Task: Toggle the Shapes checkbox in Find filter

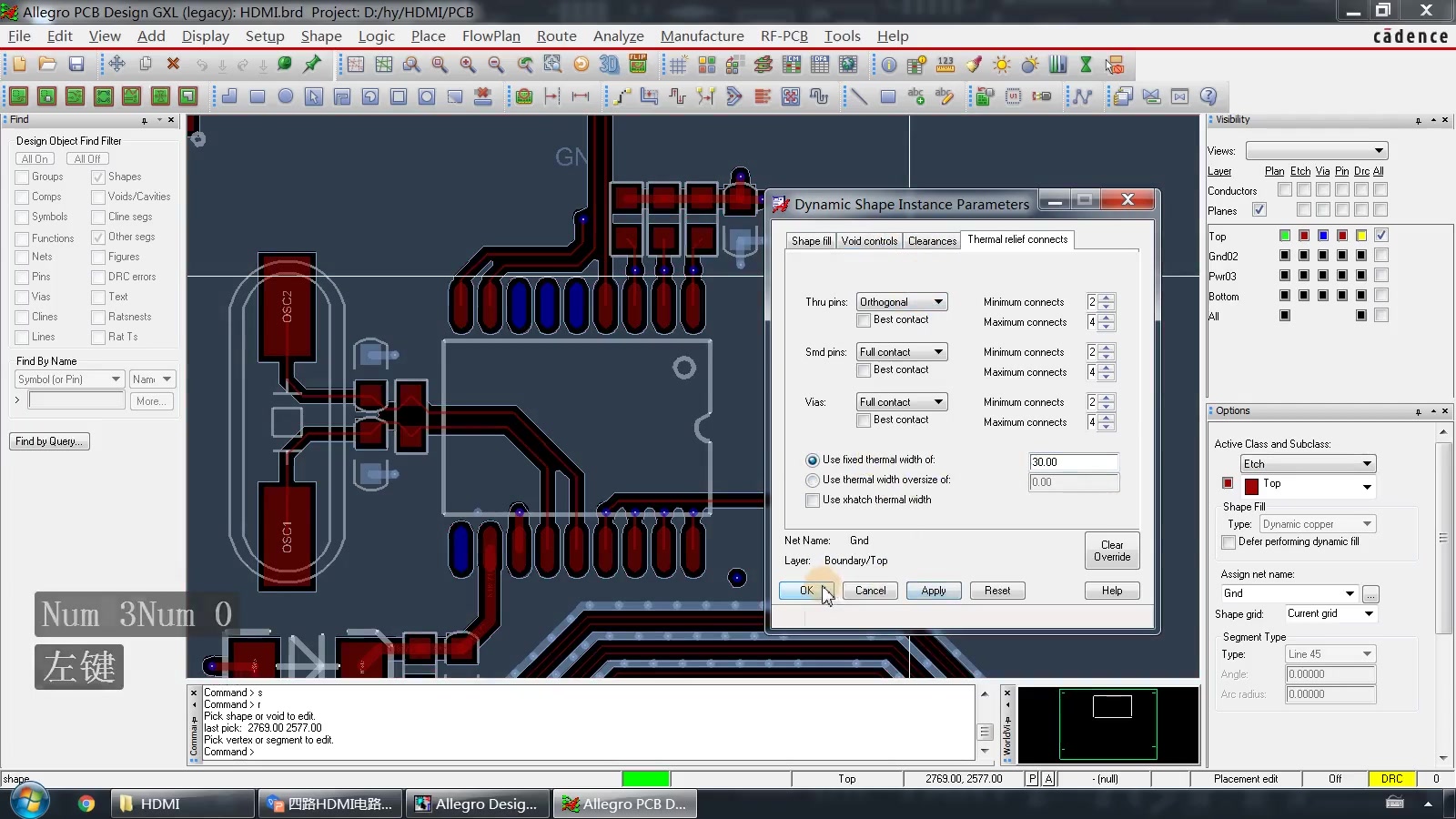Action: tap(98, 177)
